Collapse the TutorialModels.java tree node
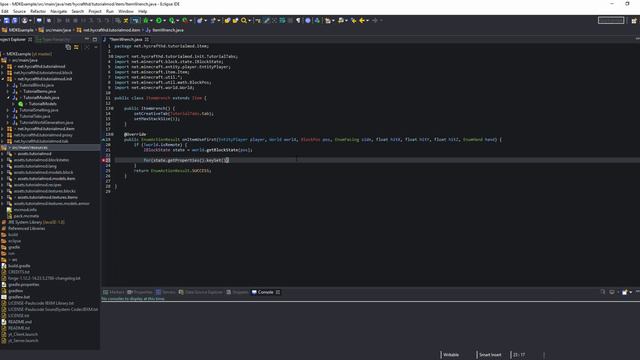 (x=8, y=98)
